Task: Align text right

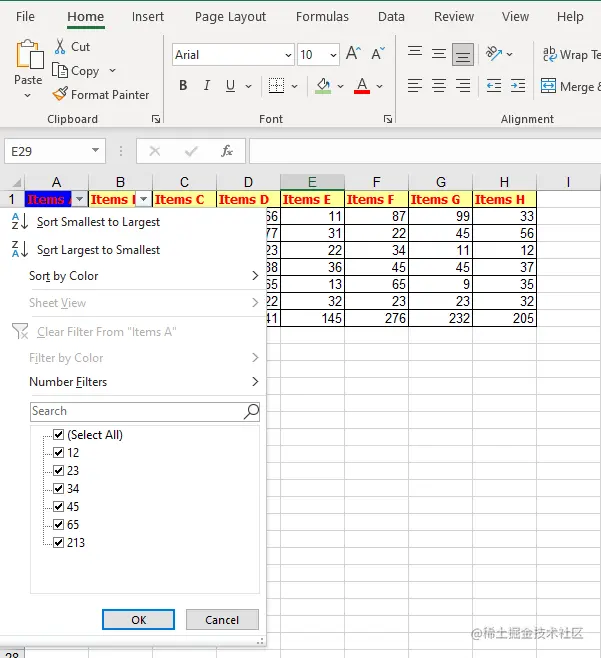Action: (463, 86)
